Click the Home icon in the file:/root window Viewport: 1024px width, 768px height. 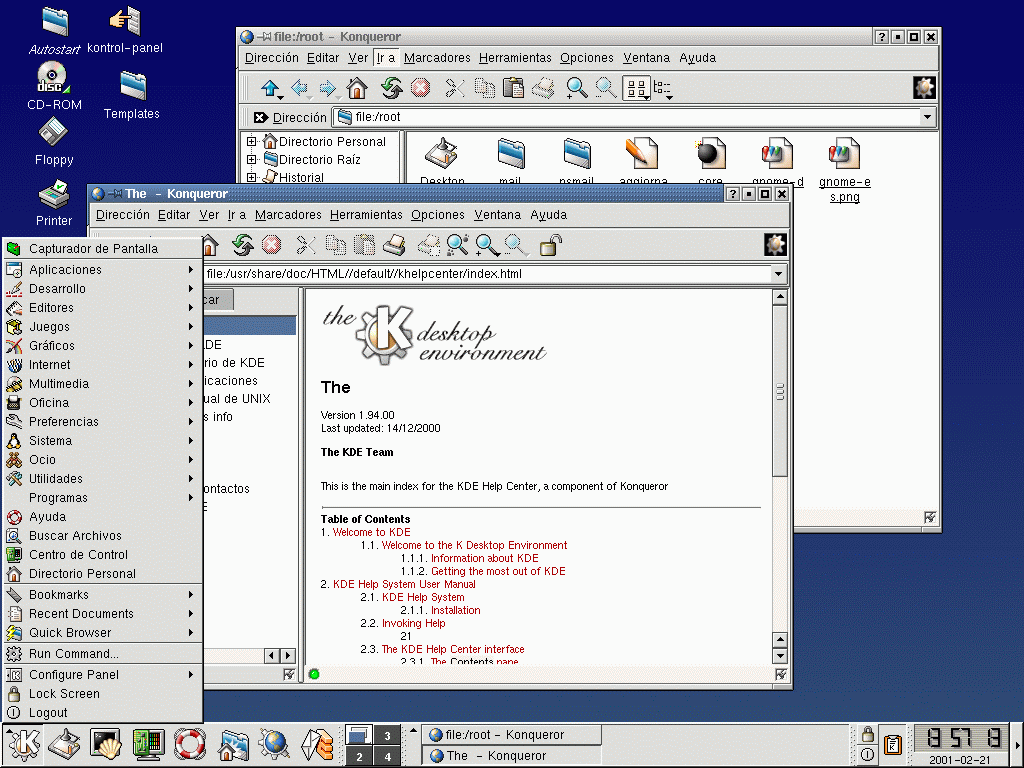pyautogui.click(x=357, y=88)
